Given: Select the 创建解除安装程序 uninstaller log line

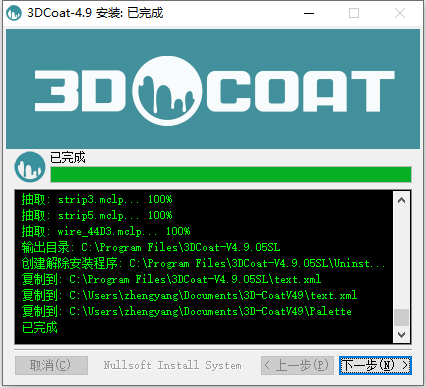Looking at the screenshot, I should [203, 263].
